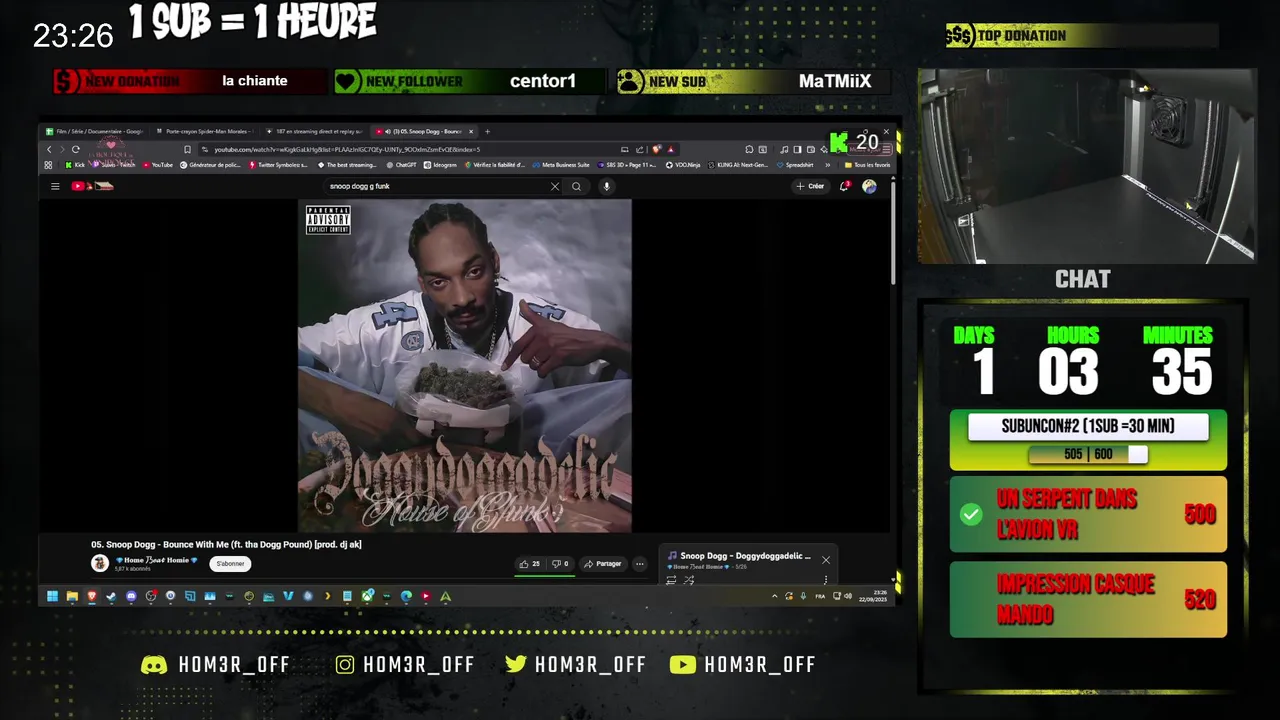Open the Spreadshirt bookmark
The width and height of the screenshot is (1280, 720).
[x=796, y=165]
